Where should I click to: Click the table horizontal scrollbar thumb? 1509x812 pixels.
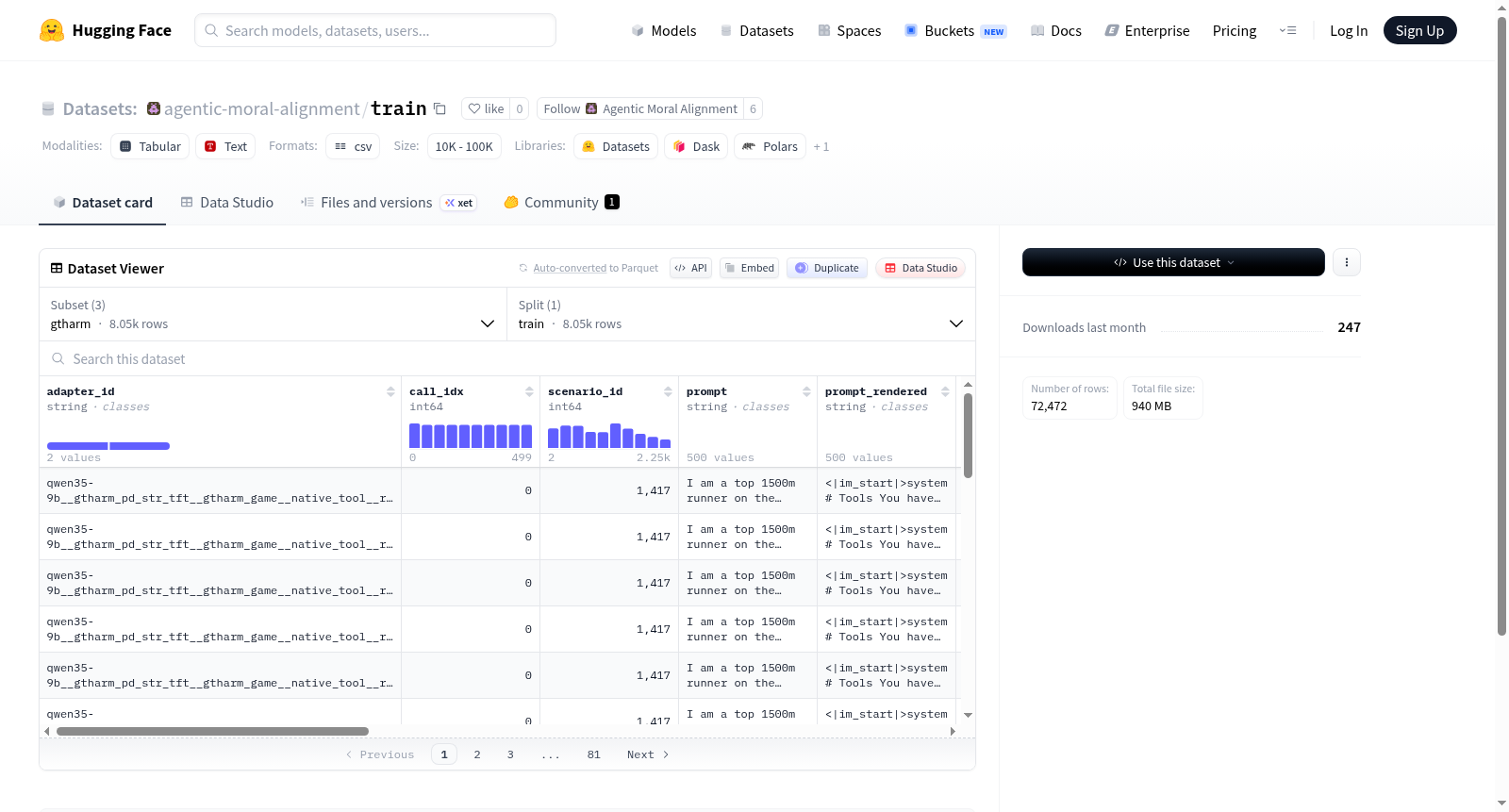click(212, 731)
